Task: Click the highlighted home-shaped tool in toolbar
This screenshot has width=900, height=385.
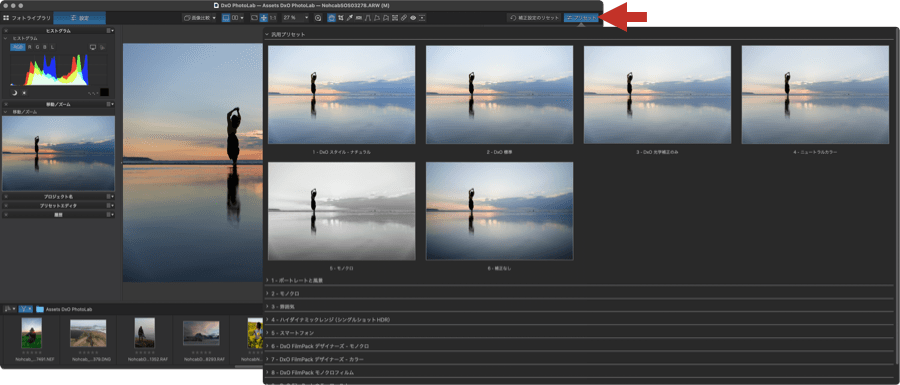Action: pos(331,18)
